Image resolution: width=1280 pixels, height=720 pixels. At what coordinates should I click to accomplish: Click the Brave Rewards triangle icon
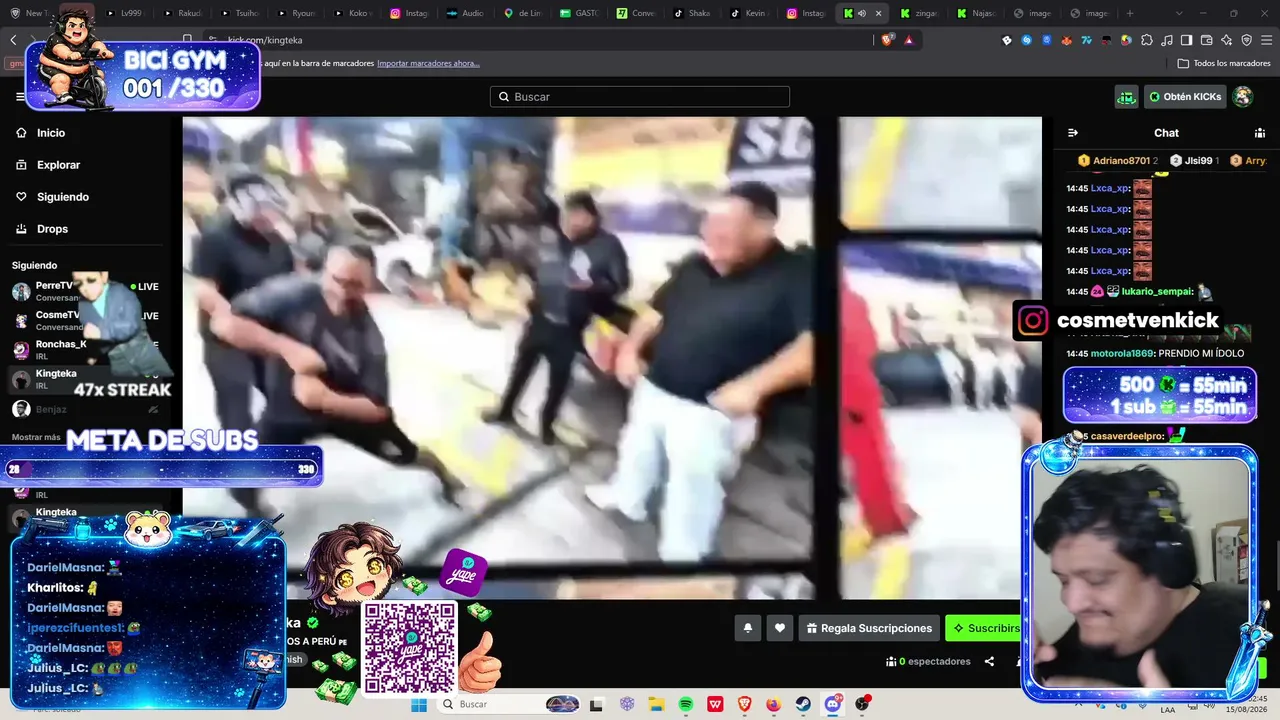click(909, 40)
